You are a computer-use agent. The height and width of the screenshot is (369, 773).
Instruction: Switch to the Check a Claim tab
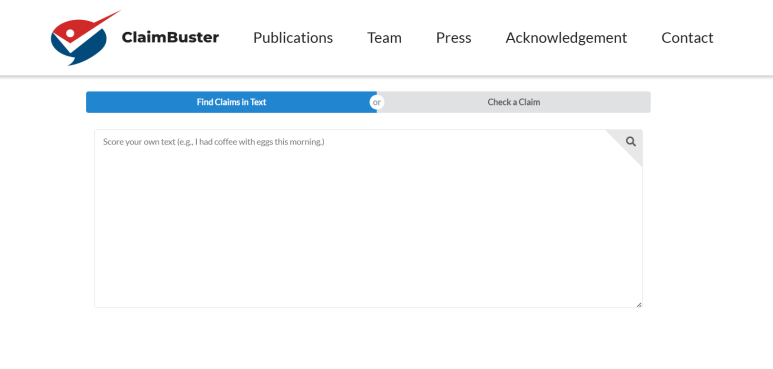514,102
